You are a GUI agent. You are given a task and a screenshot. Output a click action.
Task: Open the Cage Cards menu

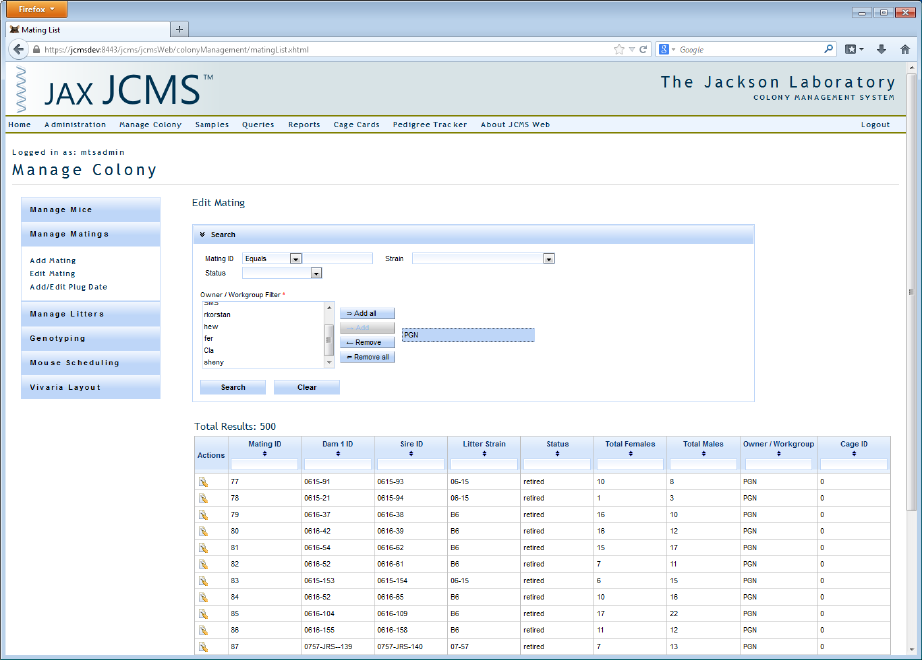click(356, 125)
